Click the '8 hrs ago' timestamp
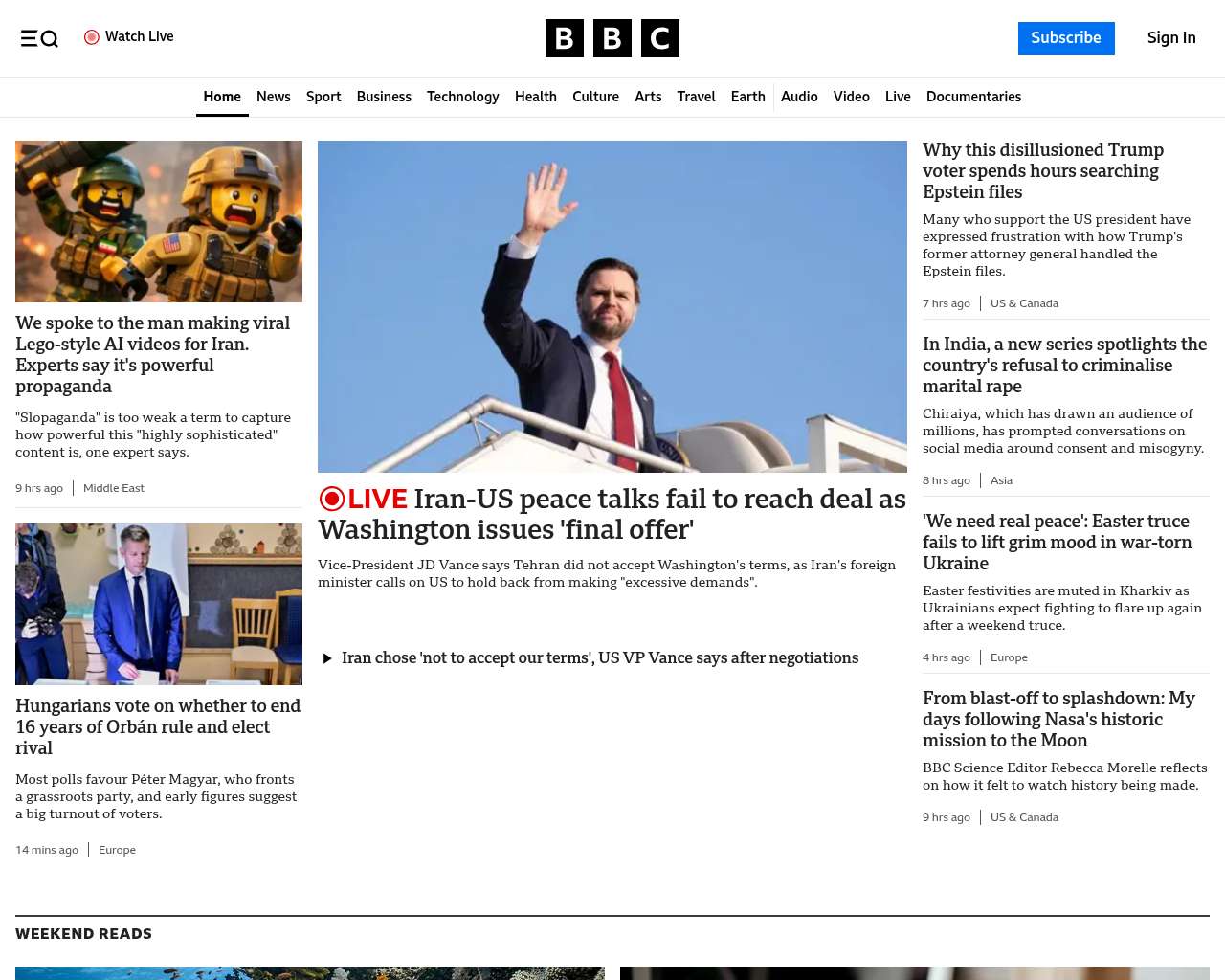 tap(947, 480)
